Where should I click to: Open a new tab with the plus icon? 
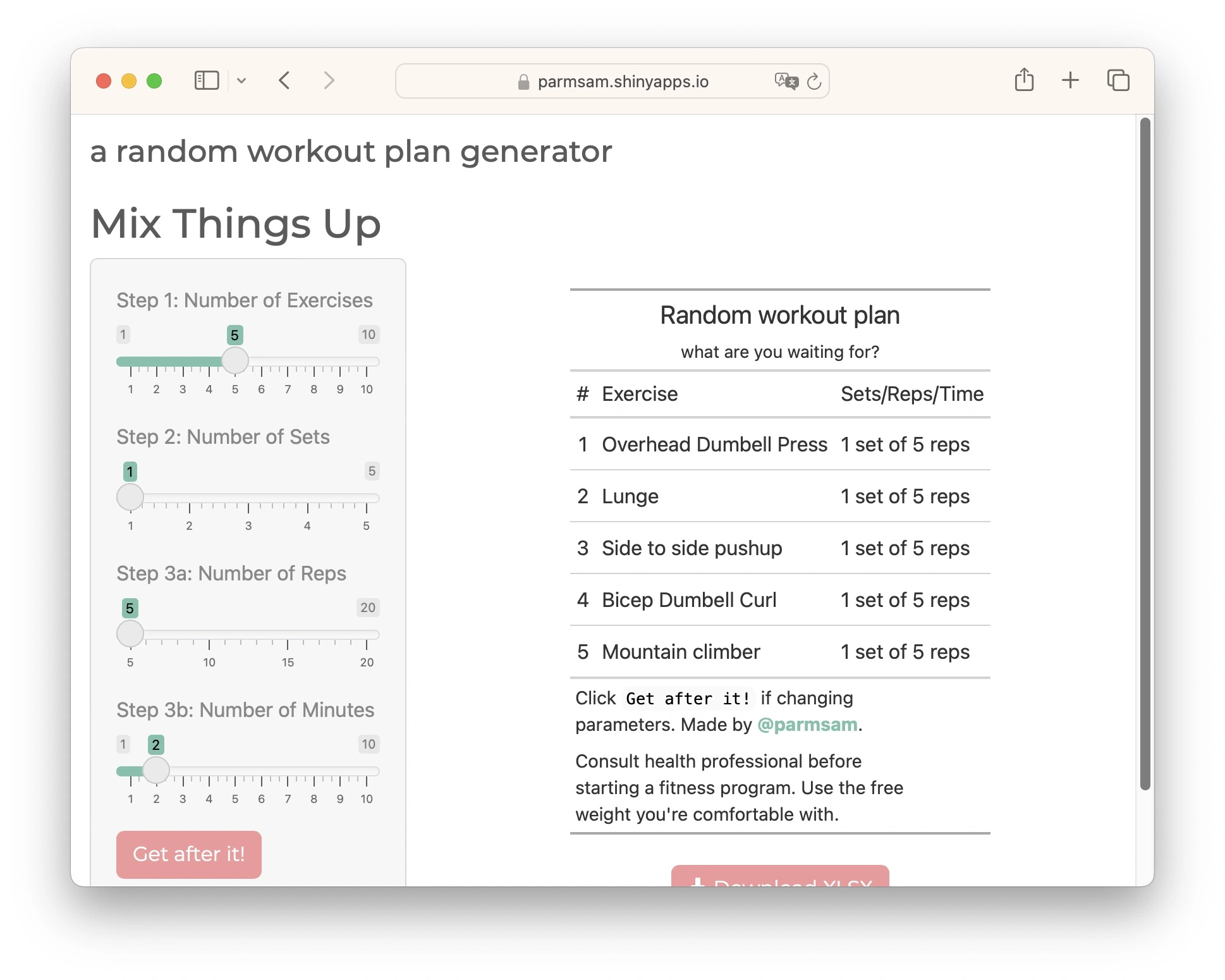1070,80
